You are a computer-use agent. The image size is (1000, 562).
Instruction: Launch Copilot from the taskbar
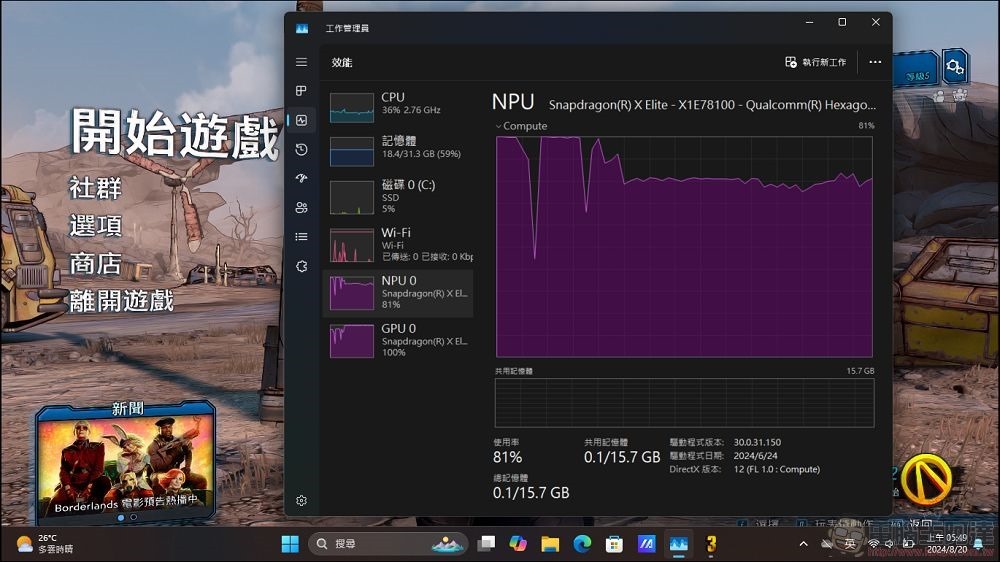518,544
